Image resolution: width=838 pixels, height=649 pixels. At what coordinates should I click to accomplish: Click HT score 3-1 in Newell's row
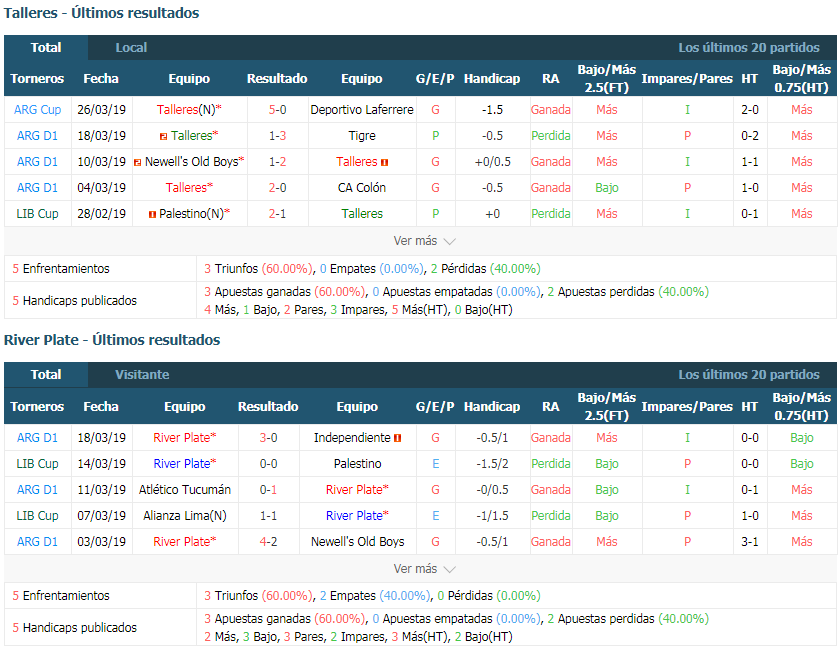point(750,542)
